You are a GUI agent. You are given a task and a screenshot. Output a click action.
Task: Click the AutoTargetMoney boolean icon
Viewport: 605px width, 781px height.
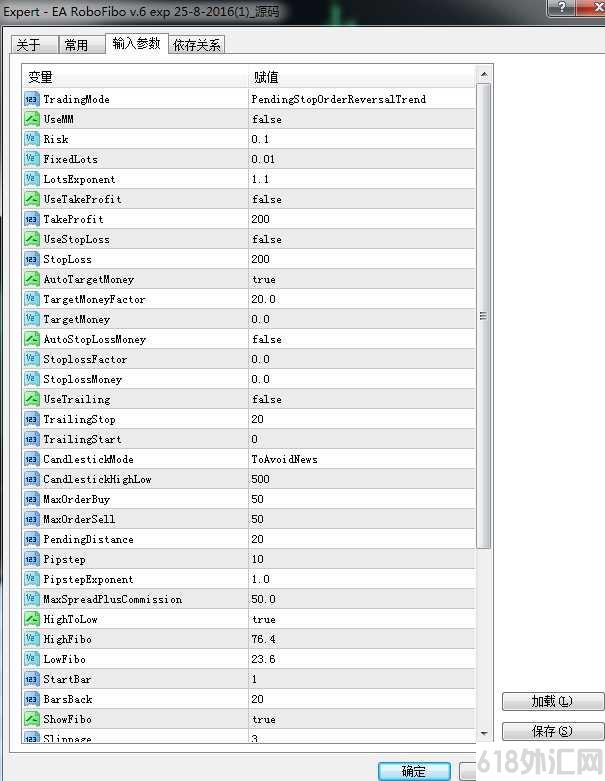pyautogui.click(x=31, y=279)
